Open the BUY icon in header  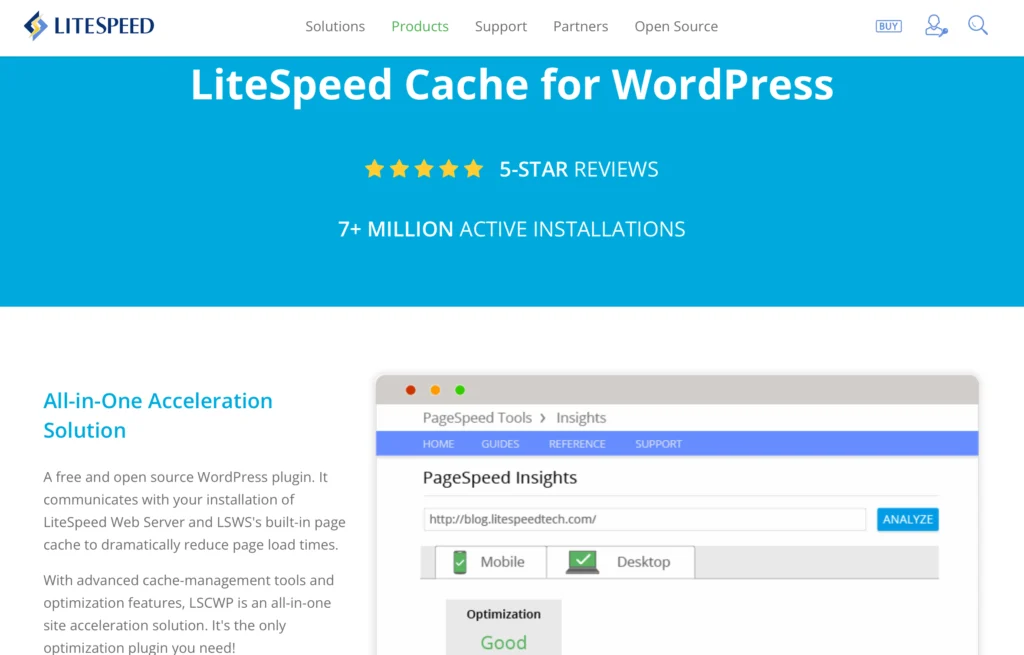[888, 26]
